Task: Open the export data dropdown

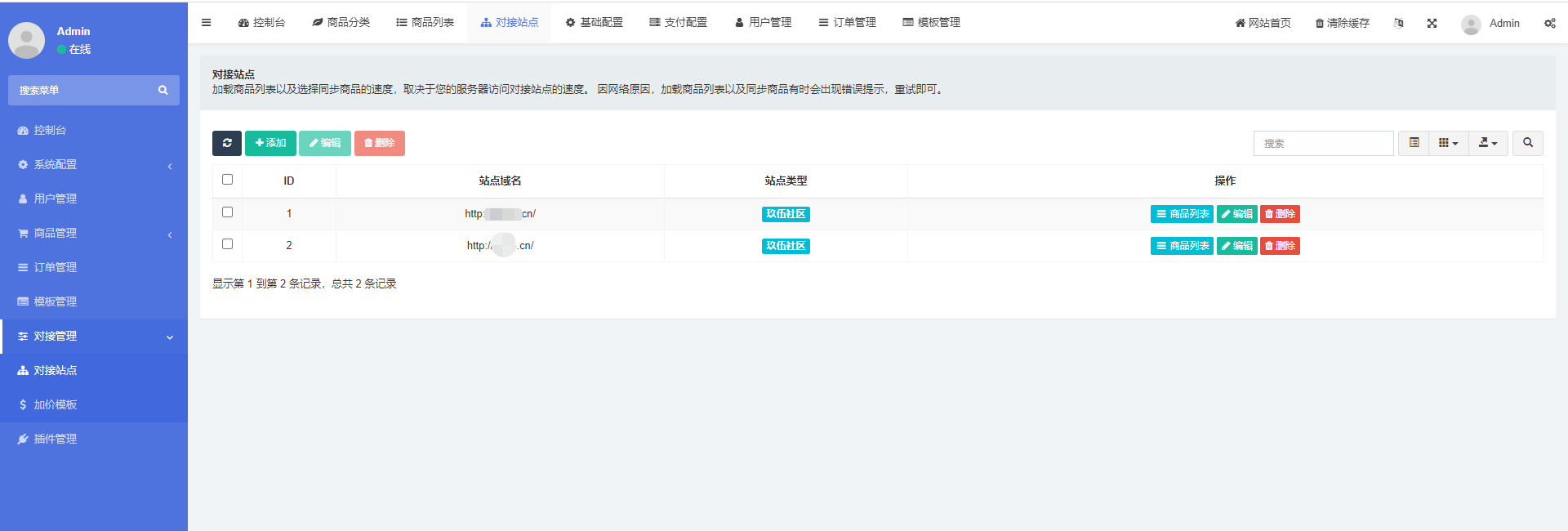Action: tap(1487, 143)
